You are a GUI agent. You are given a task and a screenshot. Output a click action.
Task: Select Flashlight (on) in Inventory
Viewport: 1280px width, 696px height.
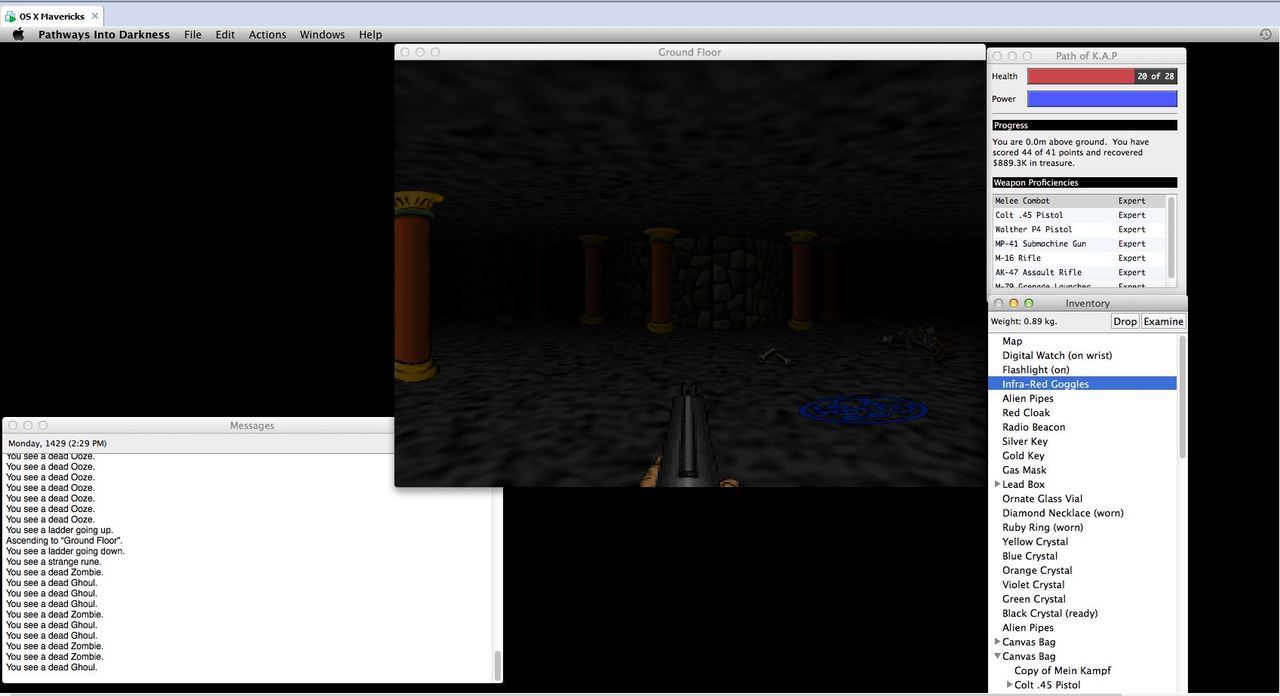1035,370
